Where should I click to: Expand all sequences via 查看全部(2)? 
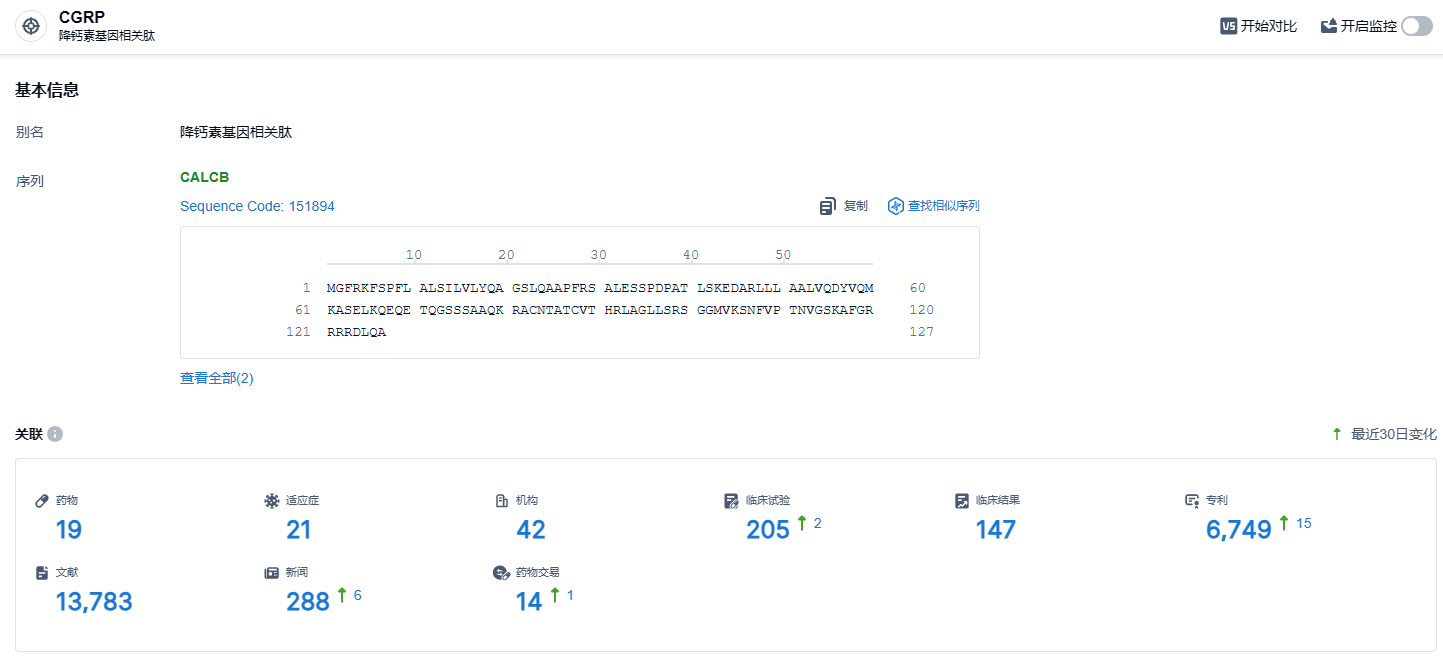coord(217,378)
